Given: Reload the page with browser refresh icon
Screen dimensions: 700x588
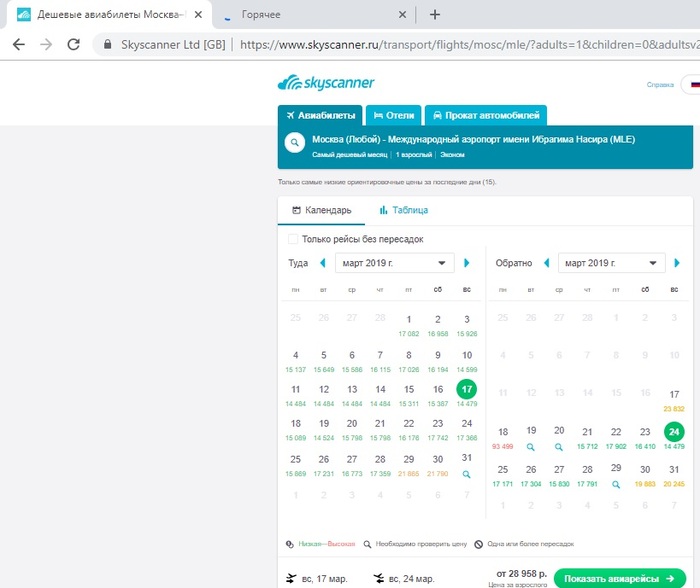Looking at the screenshot, I should tap(73, 45).
